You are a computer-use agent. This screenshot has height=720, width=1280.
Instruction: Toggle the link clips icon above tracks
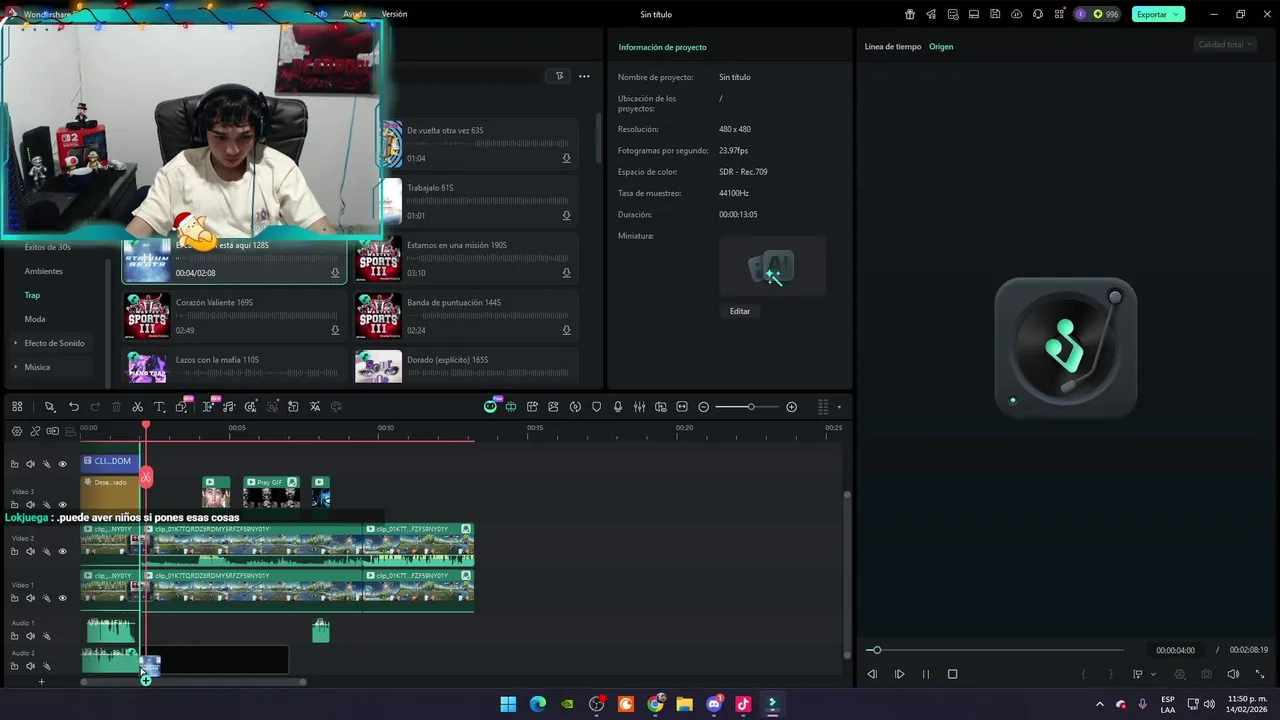[x=35, y=431]
